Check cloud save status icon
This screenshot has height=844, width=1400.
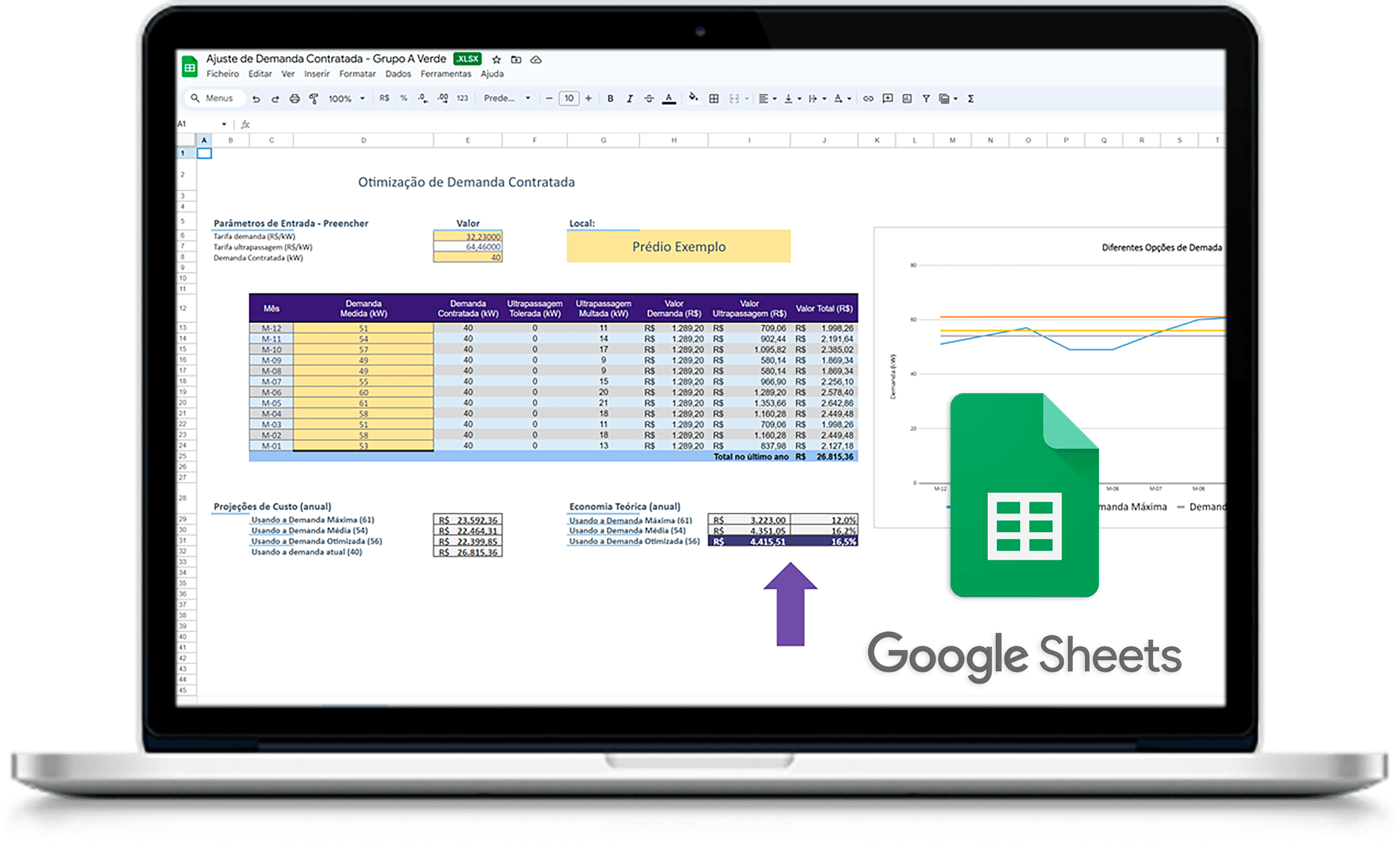click(x=536, y=60)
